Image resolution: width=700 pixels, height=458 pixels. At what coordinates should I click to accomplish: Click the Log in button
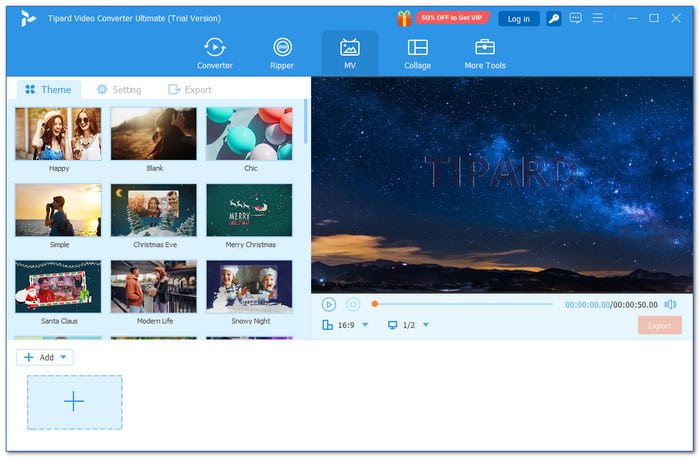pyautogui.click(x=519, y=18)
